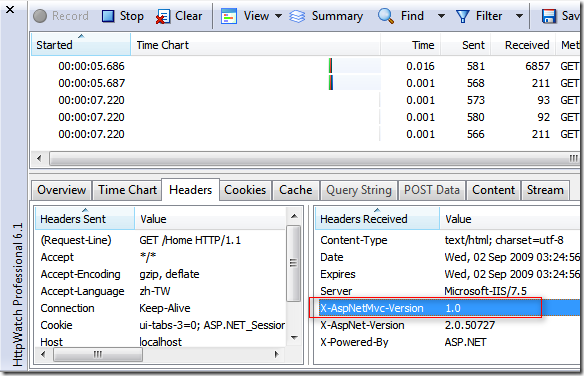
Task: Stop the HttpWatch recording
Action: (122, 16)
